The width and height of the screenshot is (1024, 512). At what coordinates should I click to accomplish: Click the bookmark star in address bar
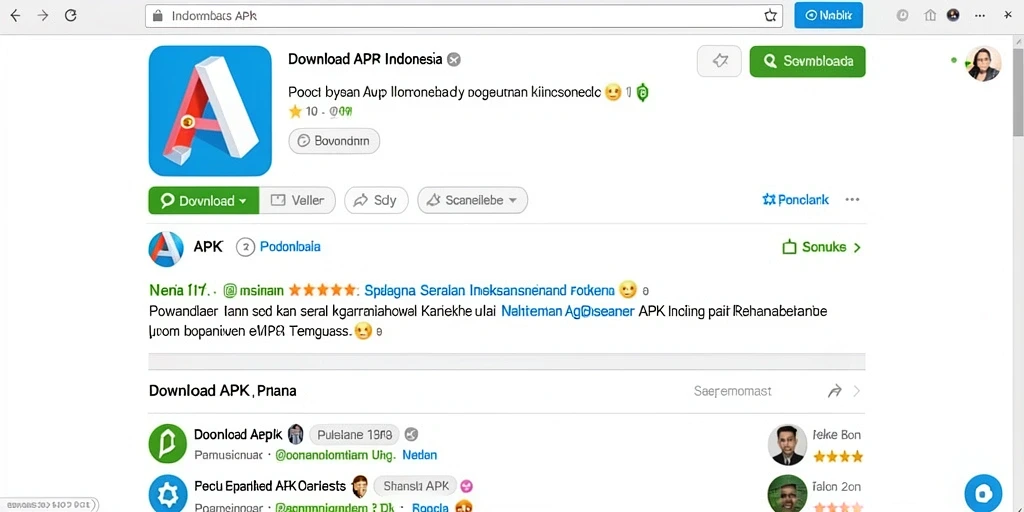(x=770, y=16)
